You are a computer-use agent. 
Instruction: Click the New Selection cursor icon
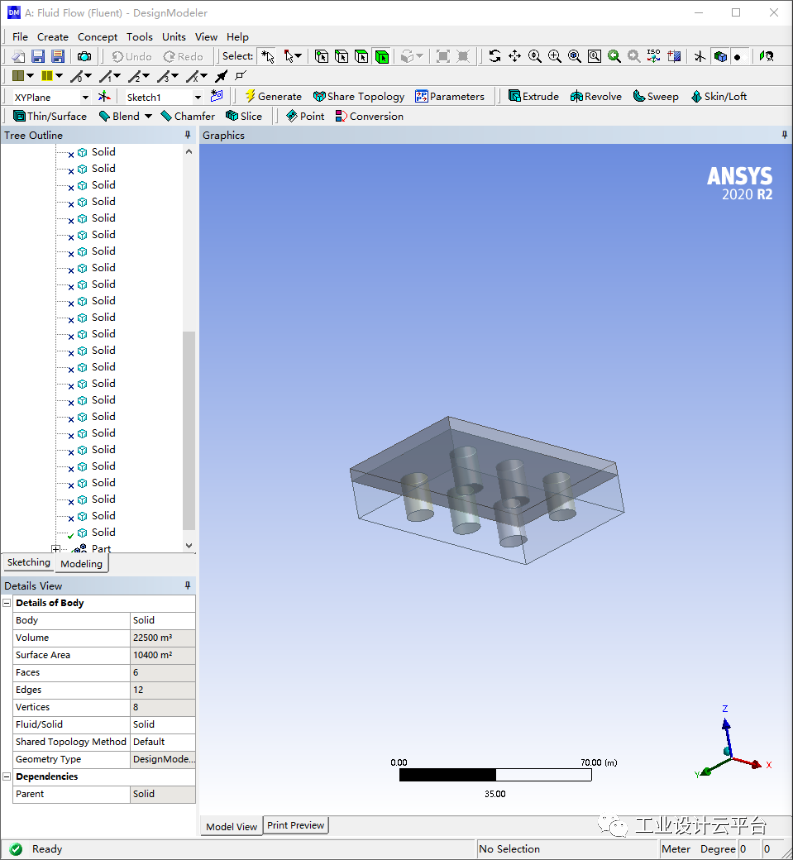pos(268,56)
